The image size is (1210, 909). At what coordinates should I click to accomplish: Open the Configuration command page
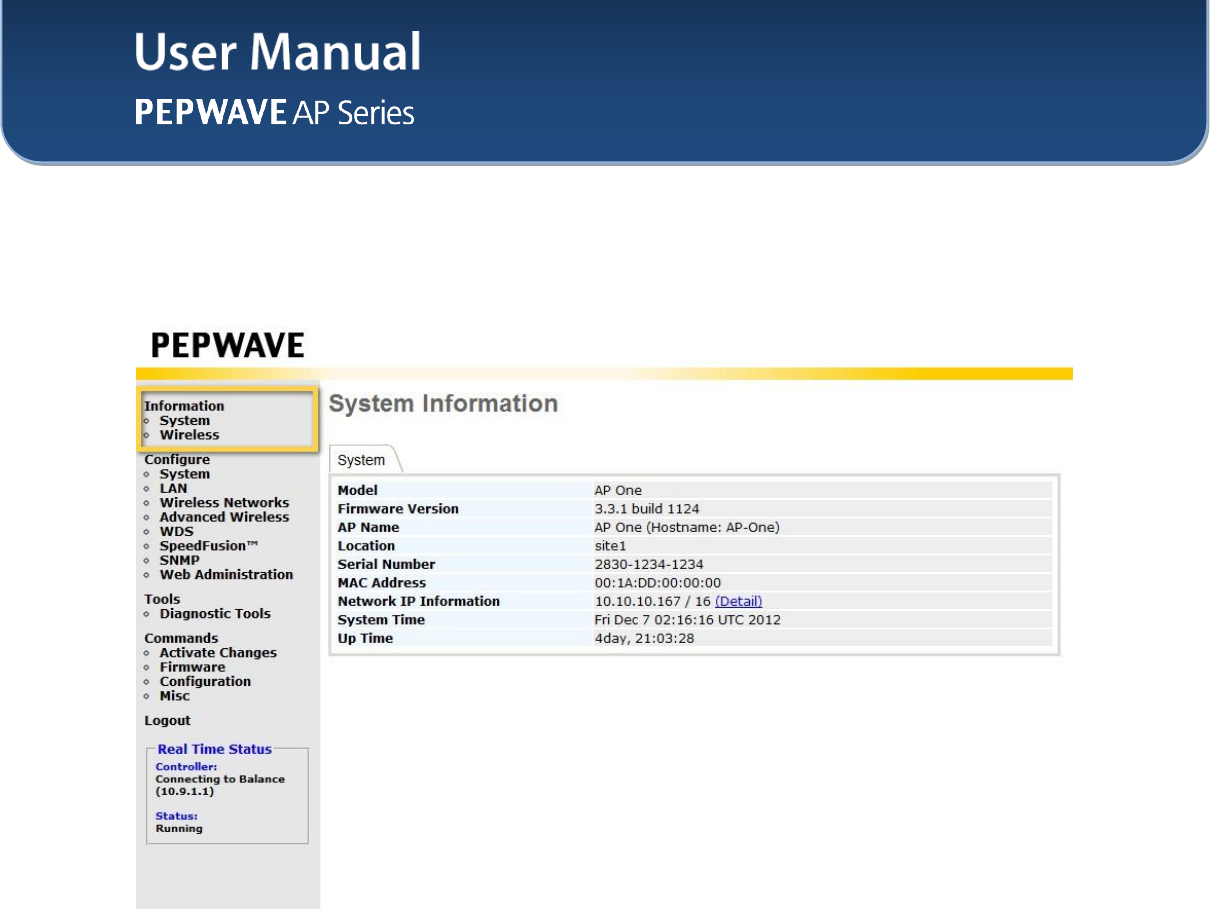click(205, 682)
